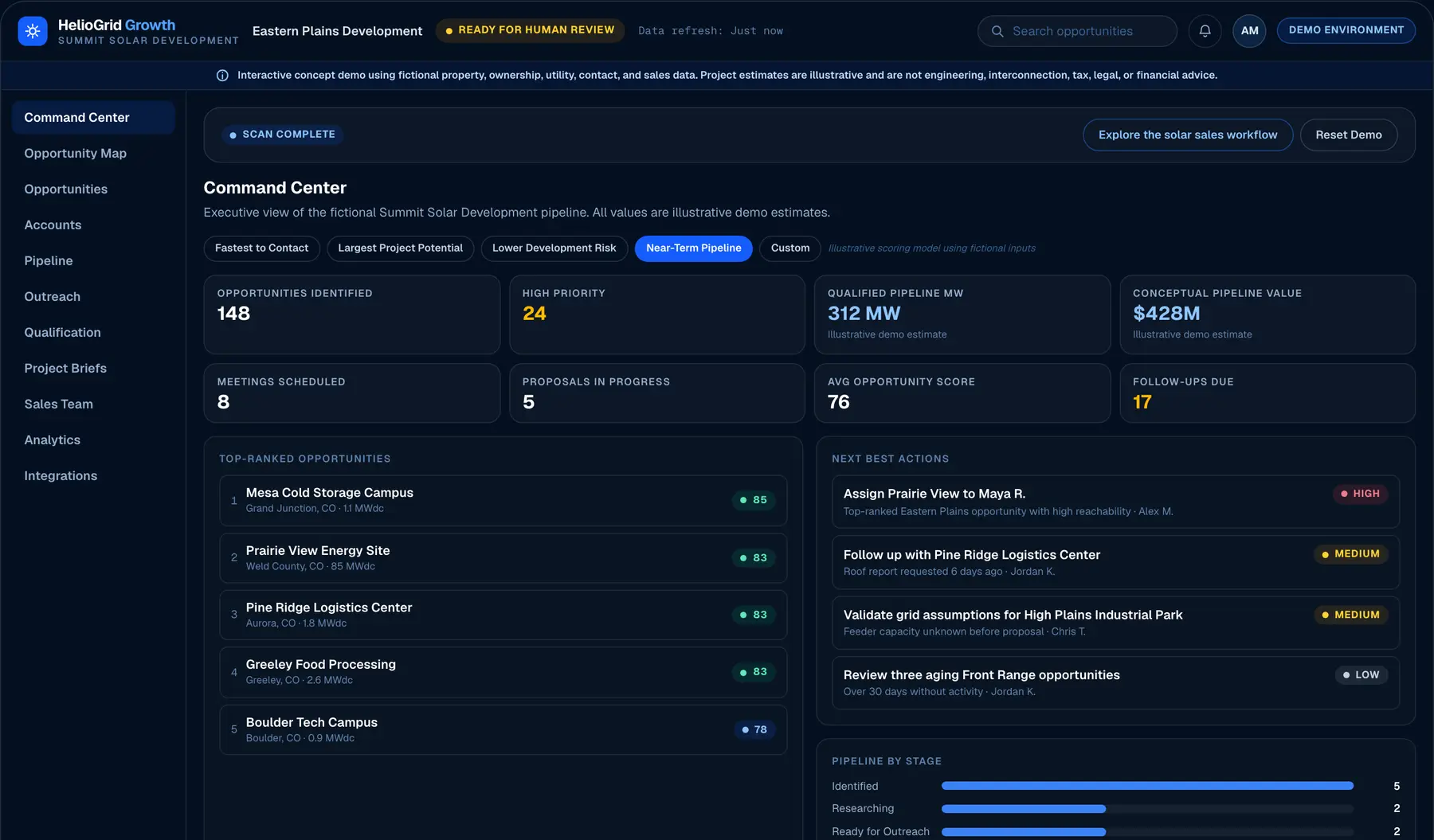The height and width of the screenshot is (840, 1434).
Task: Click the Scan Complete badge
Action: (282, 135)
